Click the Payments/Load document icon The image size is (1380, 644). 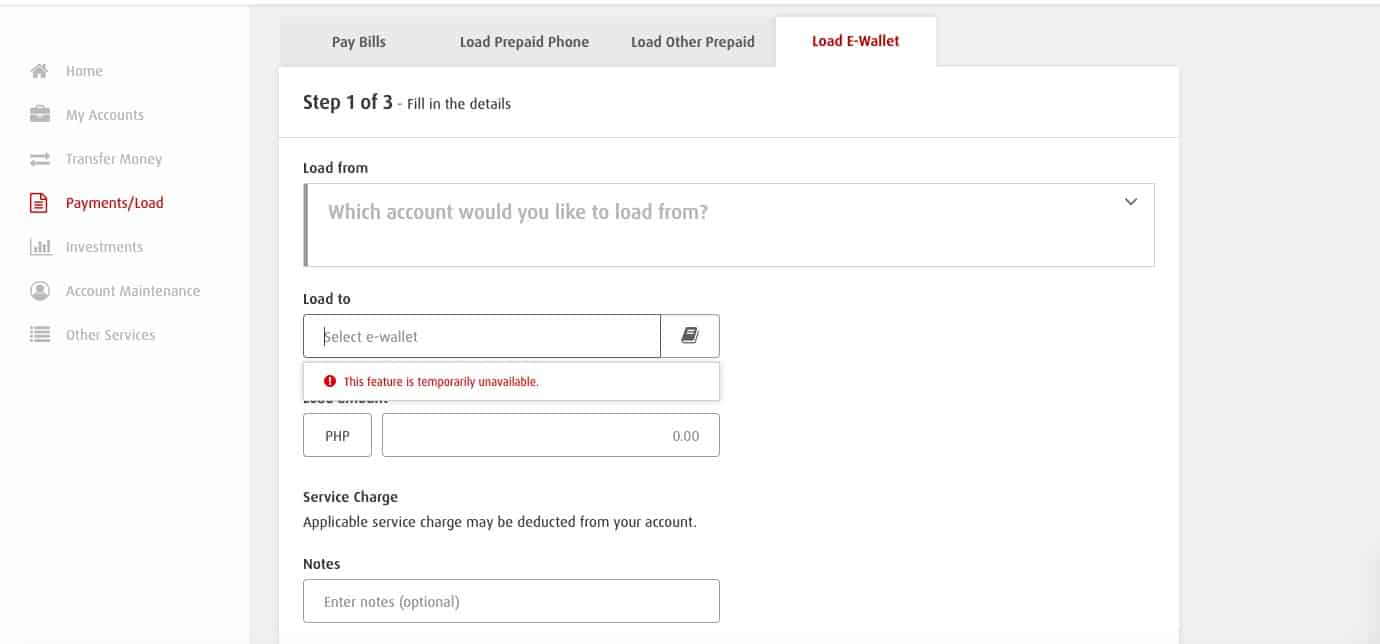(x=40, y=203)
